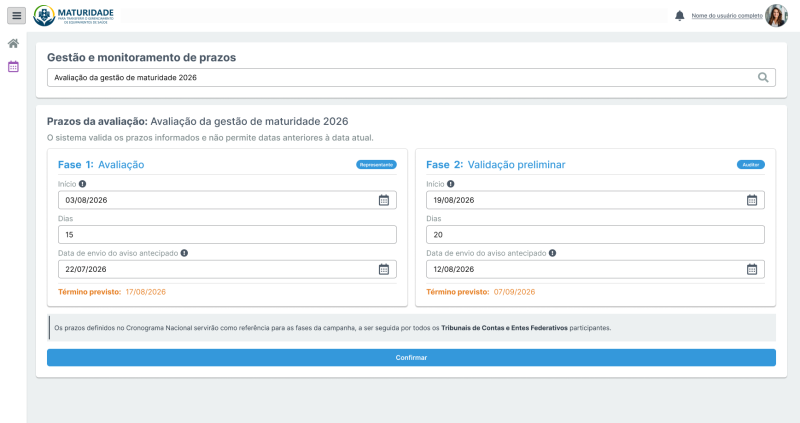This screenshot has width=800, height=423.
Task: Open calendar for Fase 2 aviso antecipado
Action: (752, 269)
